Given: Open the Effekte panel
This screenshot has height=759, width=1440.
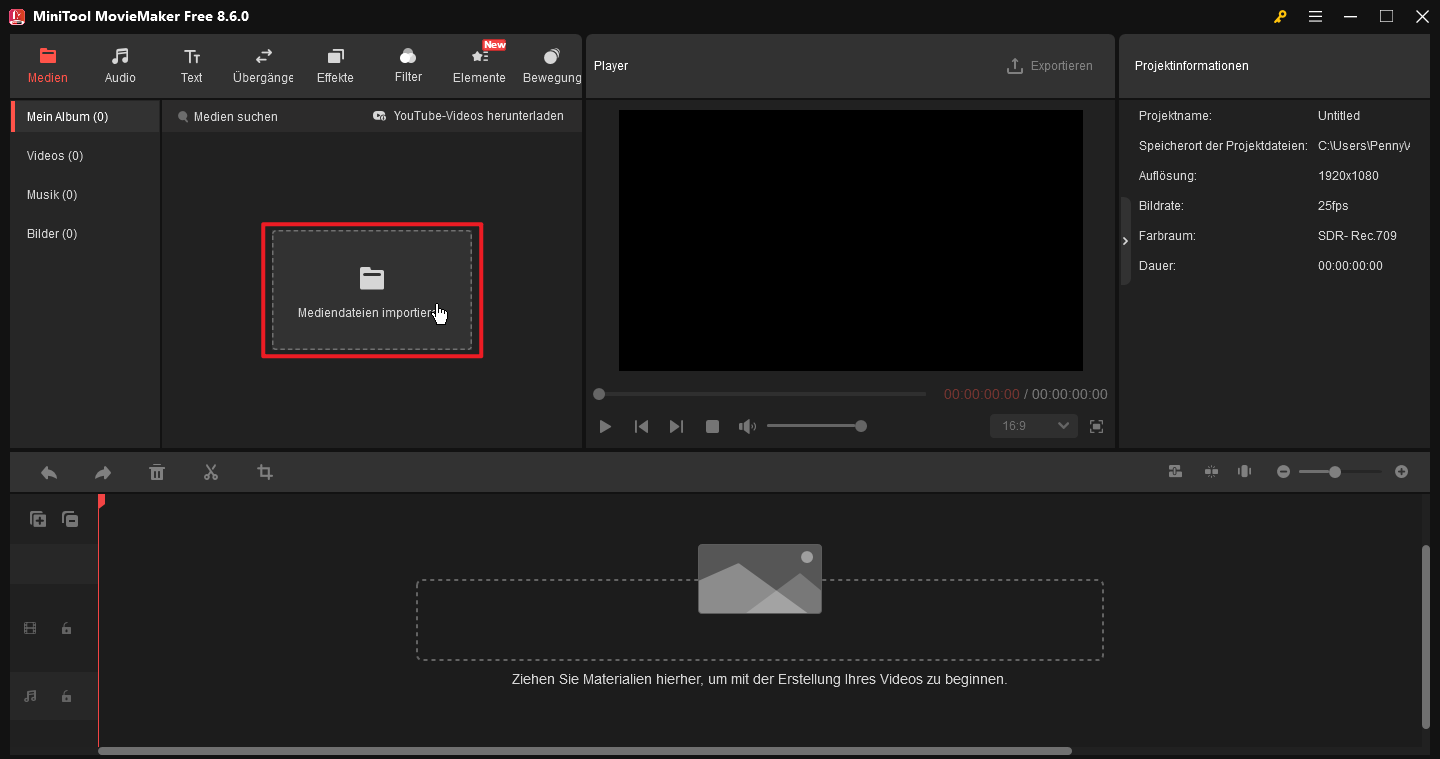Looking at the screenshot, I should click(335, 65).
